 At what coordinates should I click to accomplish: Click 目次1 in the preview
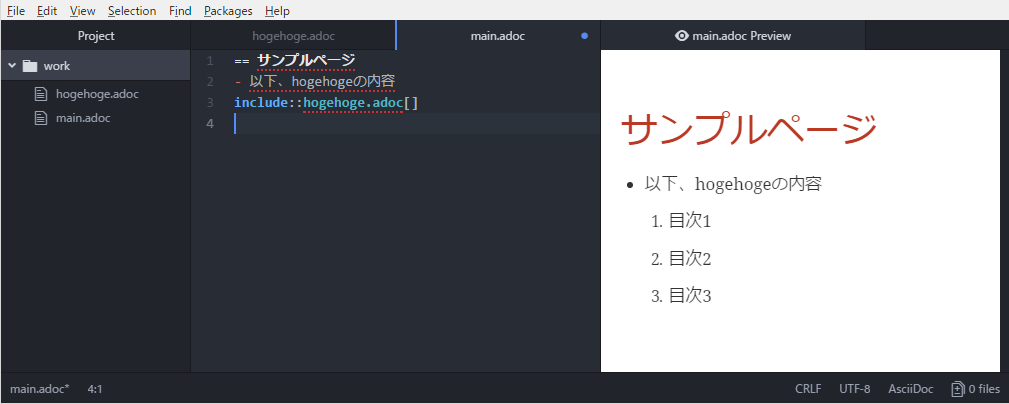click(690, 221)
